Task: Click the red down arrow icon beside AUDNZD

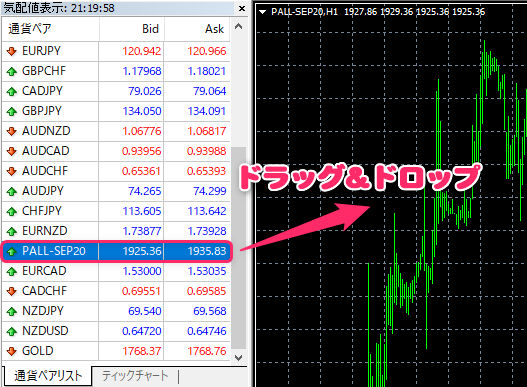Action: coord(12,131)
